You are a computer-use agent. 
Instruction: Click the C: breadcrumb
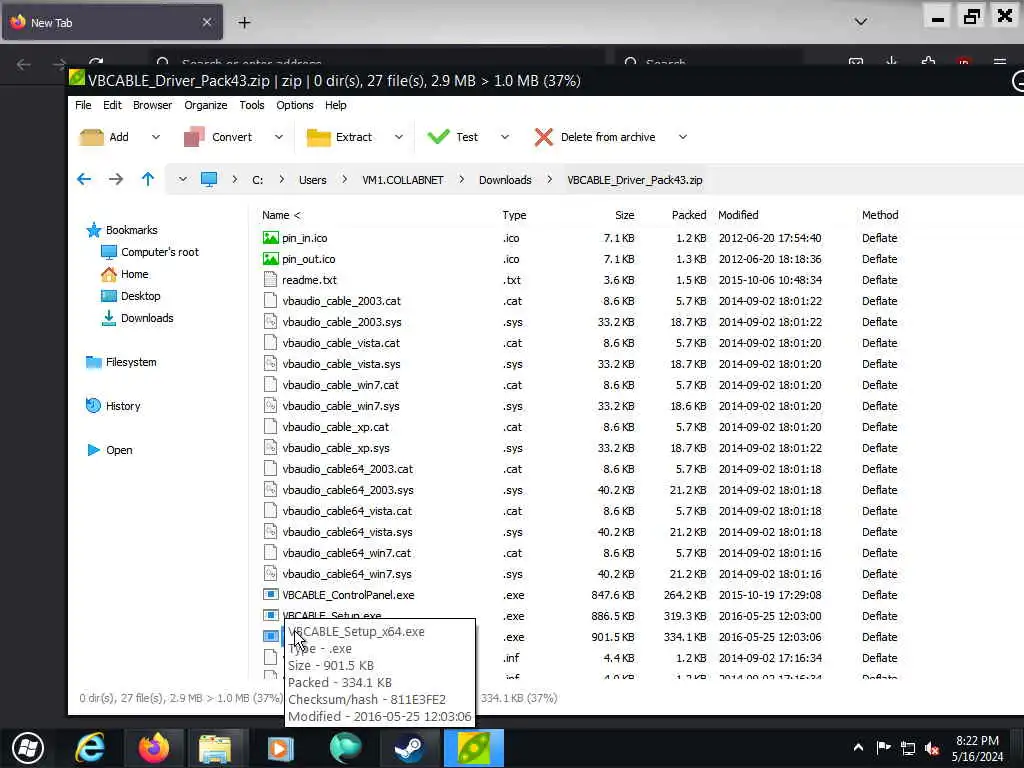[258, 180]
